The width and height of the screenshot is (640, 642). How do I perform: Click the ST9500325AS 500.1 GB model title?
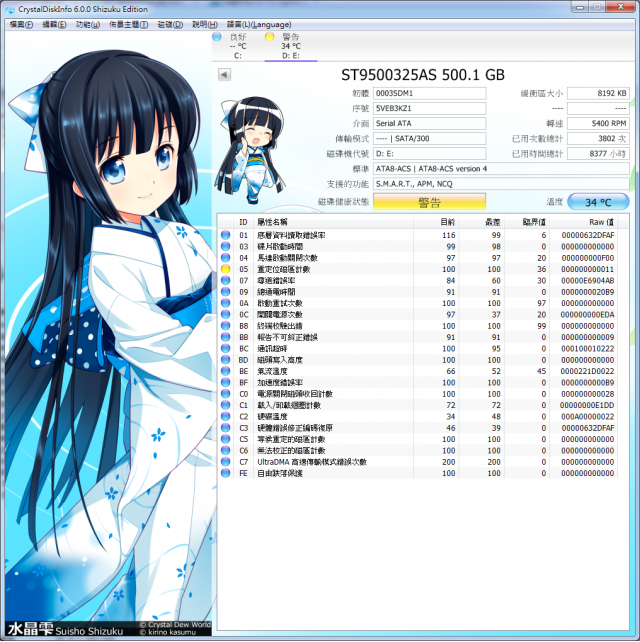click(x=423, y=75)
